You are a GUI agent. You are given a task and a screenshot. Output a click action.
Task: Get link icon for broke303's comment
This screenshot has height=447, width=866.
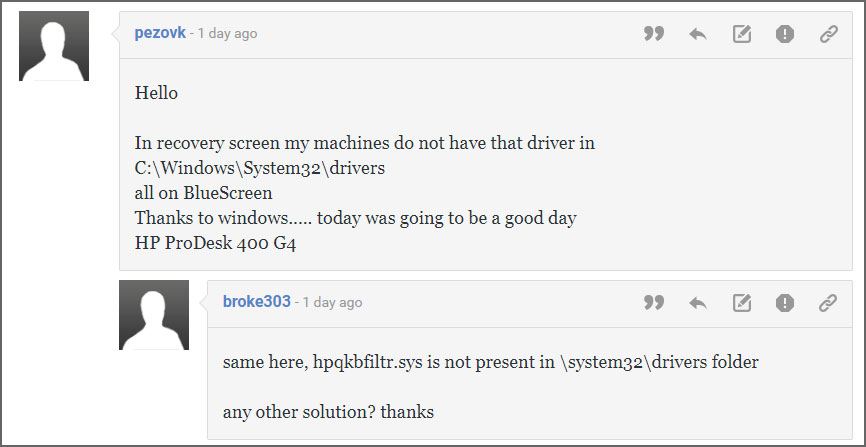click(x=828, y=303)
